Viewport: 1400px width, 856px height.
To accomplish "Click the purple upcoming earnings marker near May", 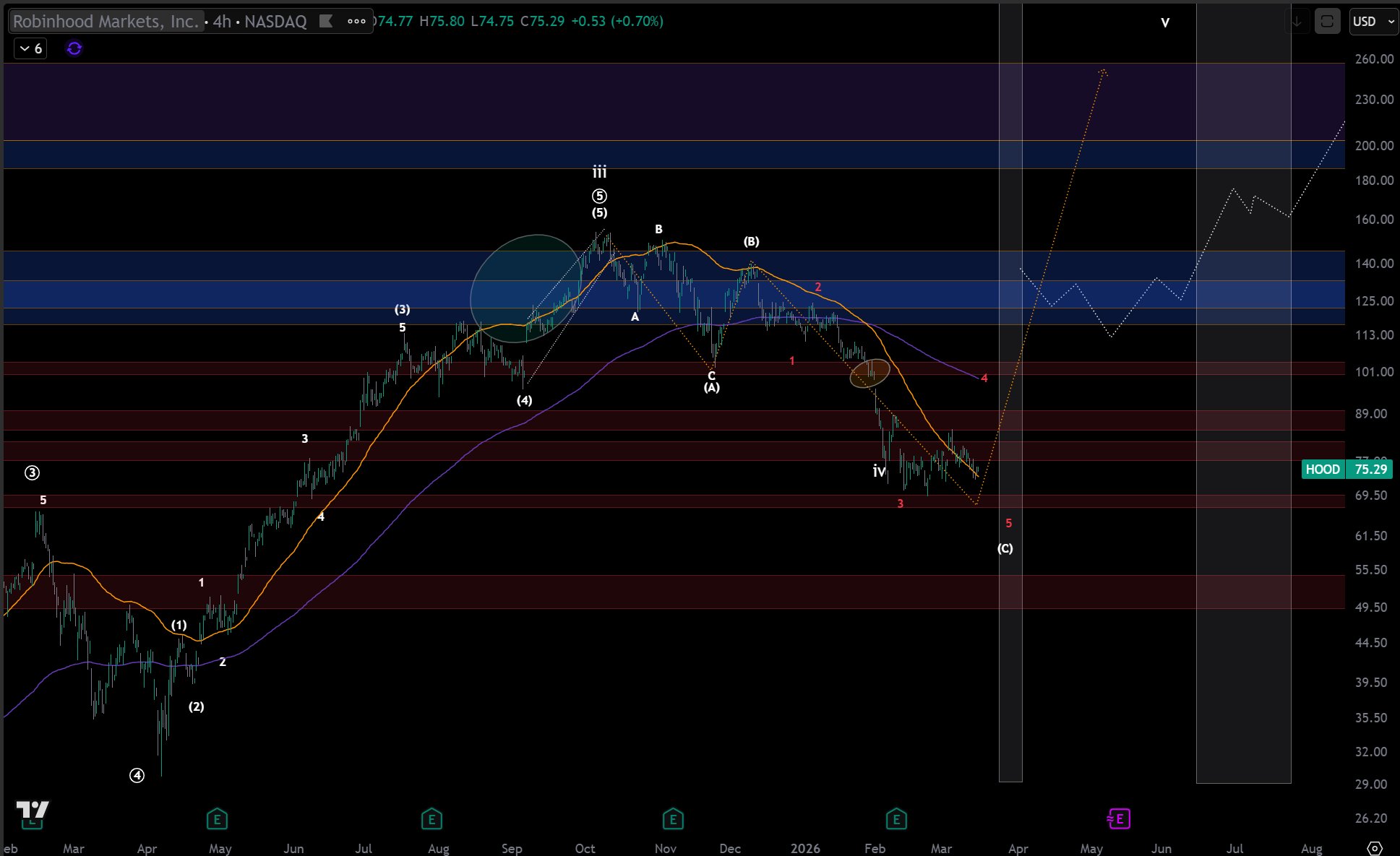I will (x=1118, y=818).
